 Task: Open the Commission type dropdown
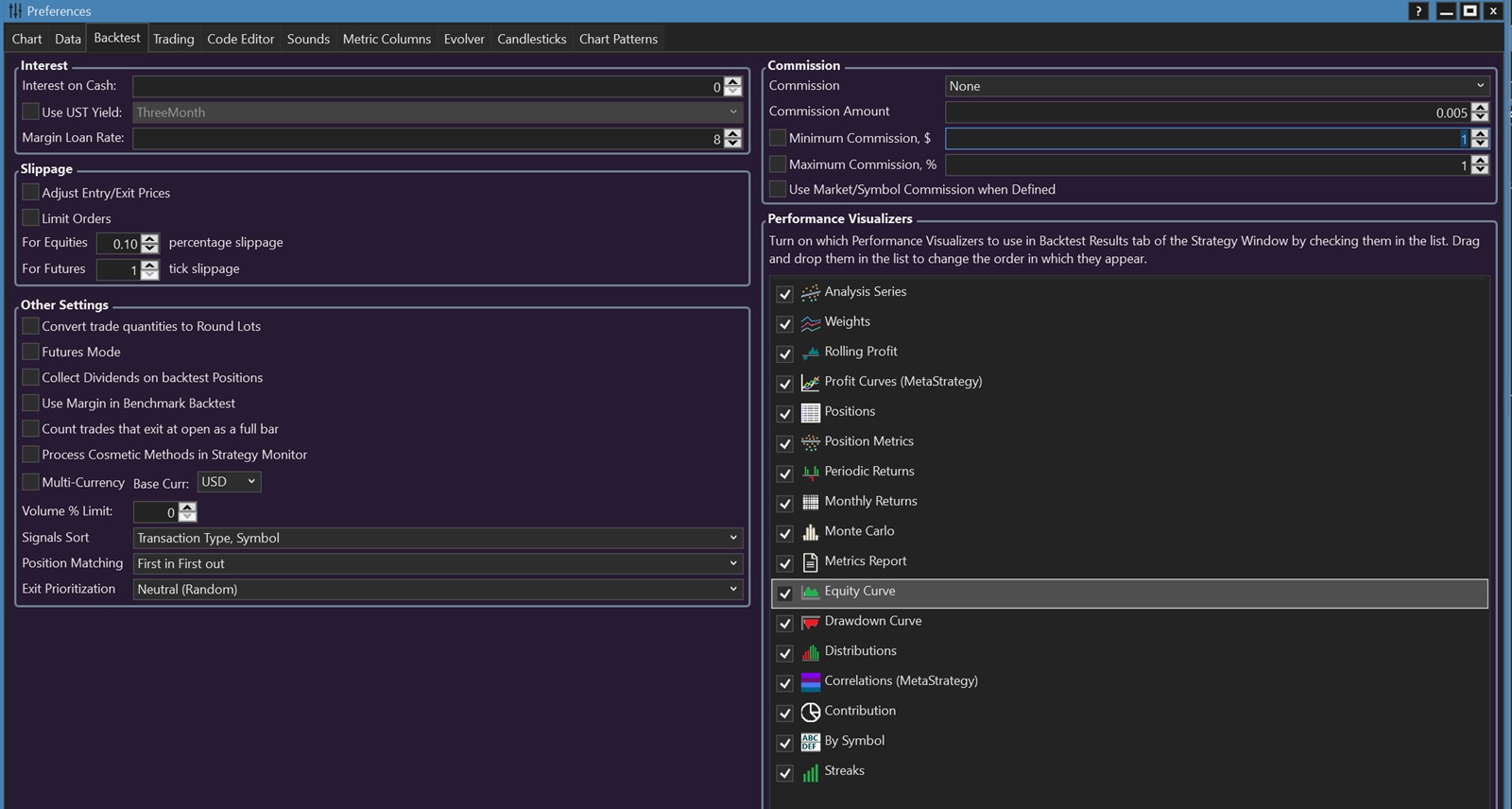[x=1216, y=86]
